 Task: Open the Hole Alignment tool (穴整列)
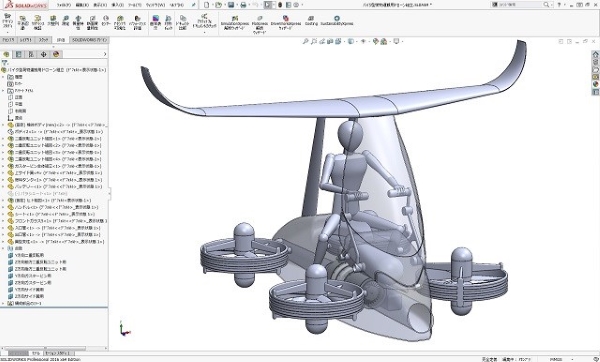click(53, 21)
